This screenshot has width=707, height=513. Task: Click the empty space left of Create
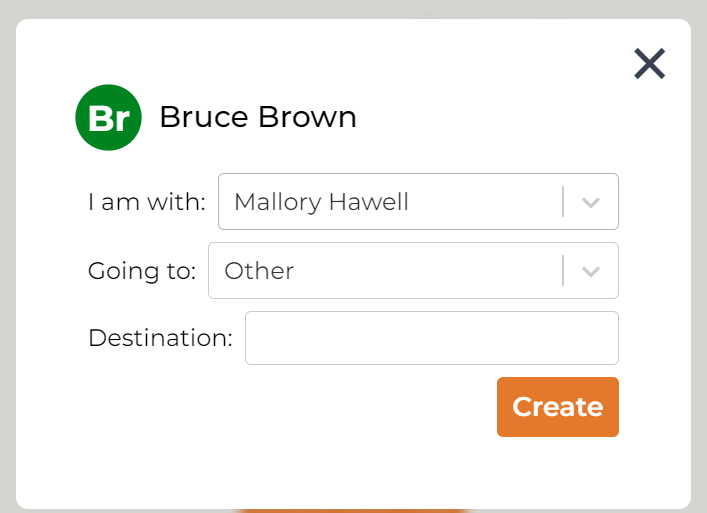300,407
